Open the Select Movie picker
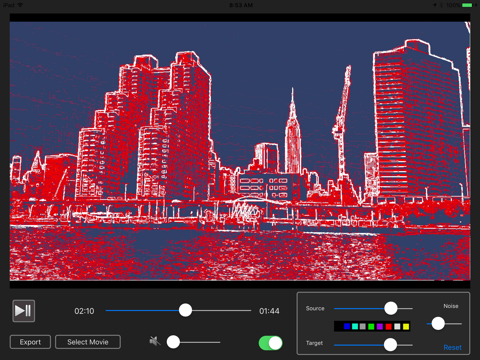This screenshot has height=360, width=480. click(x=88, y=342)
